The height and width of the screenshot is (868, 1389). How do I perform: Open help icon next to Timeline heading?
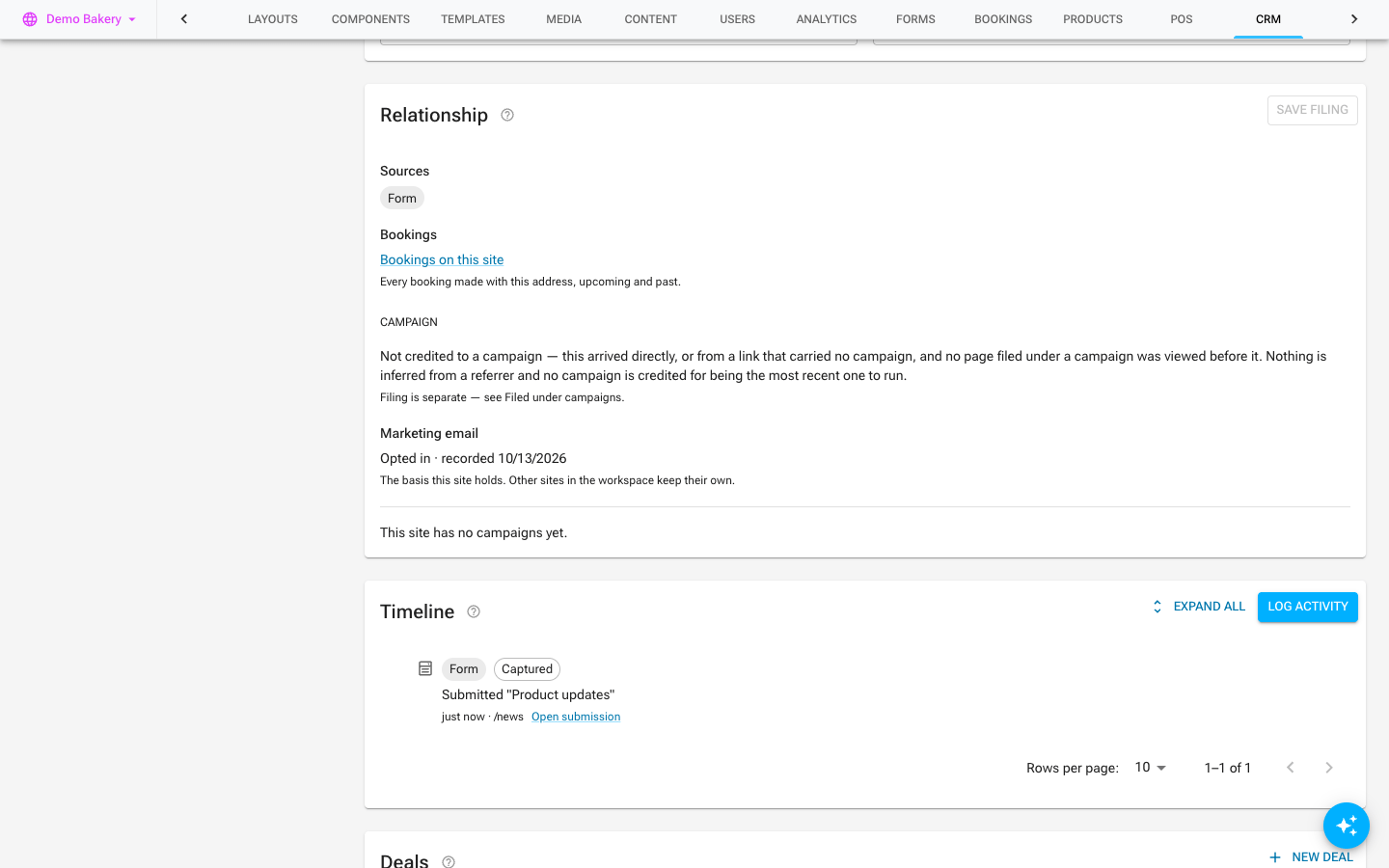(474, 611)
